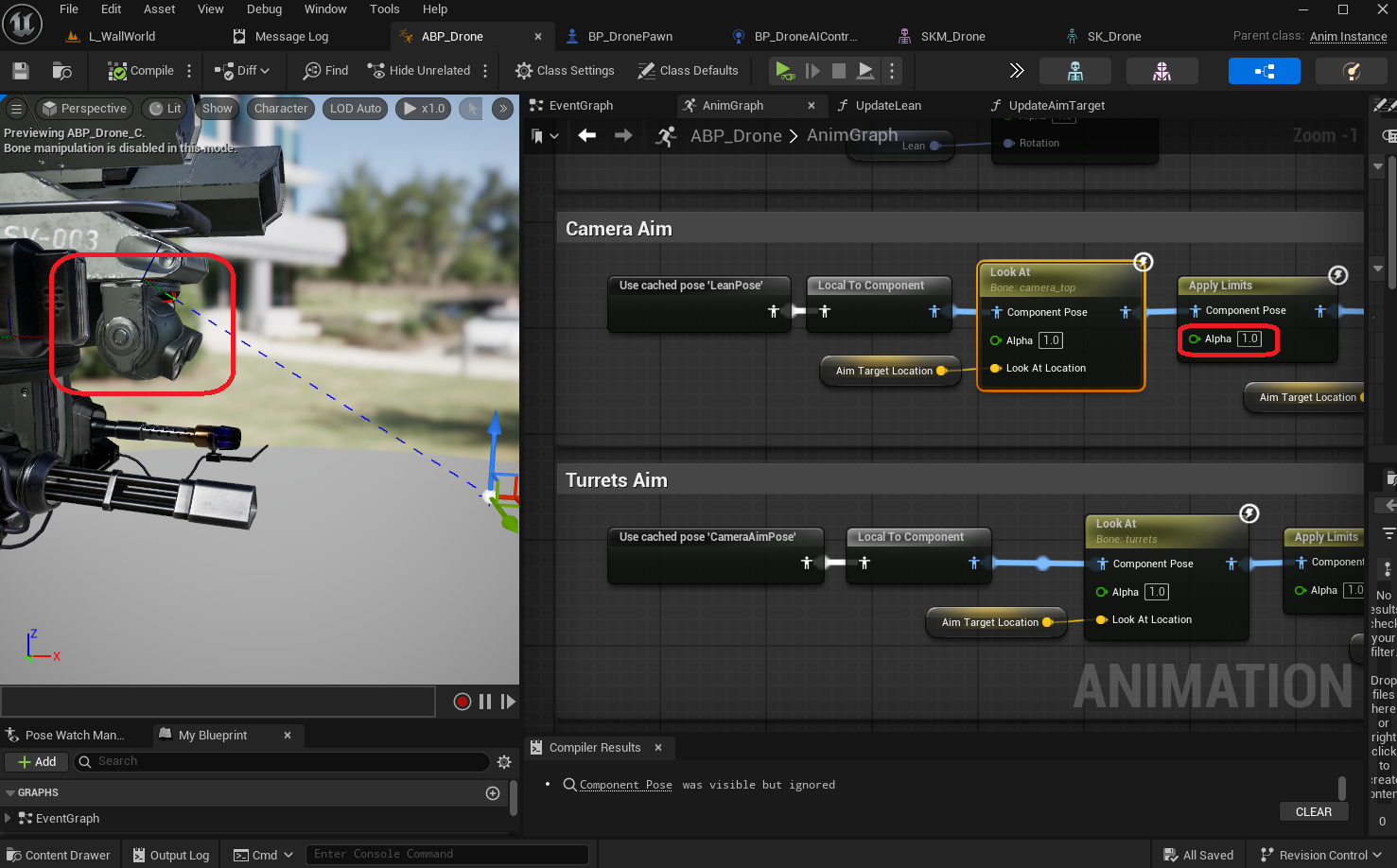Open the Perspective view mode dropdown
This screenshot has height=868, width=1397.
[x=84, y=109]
